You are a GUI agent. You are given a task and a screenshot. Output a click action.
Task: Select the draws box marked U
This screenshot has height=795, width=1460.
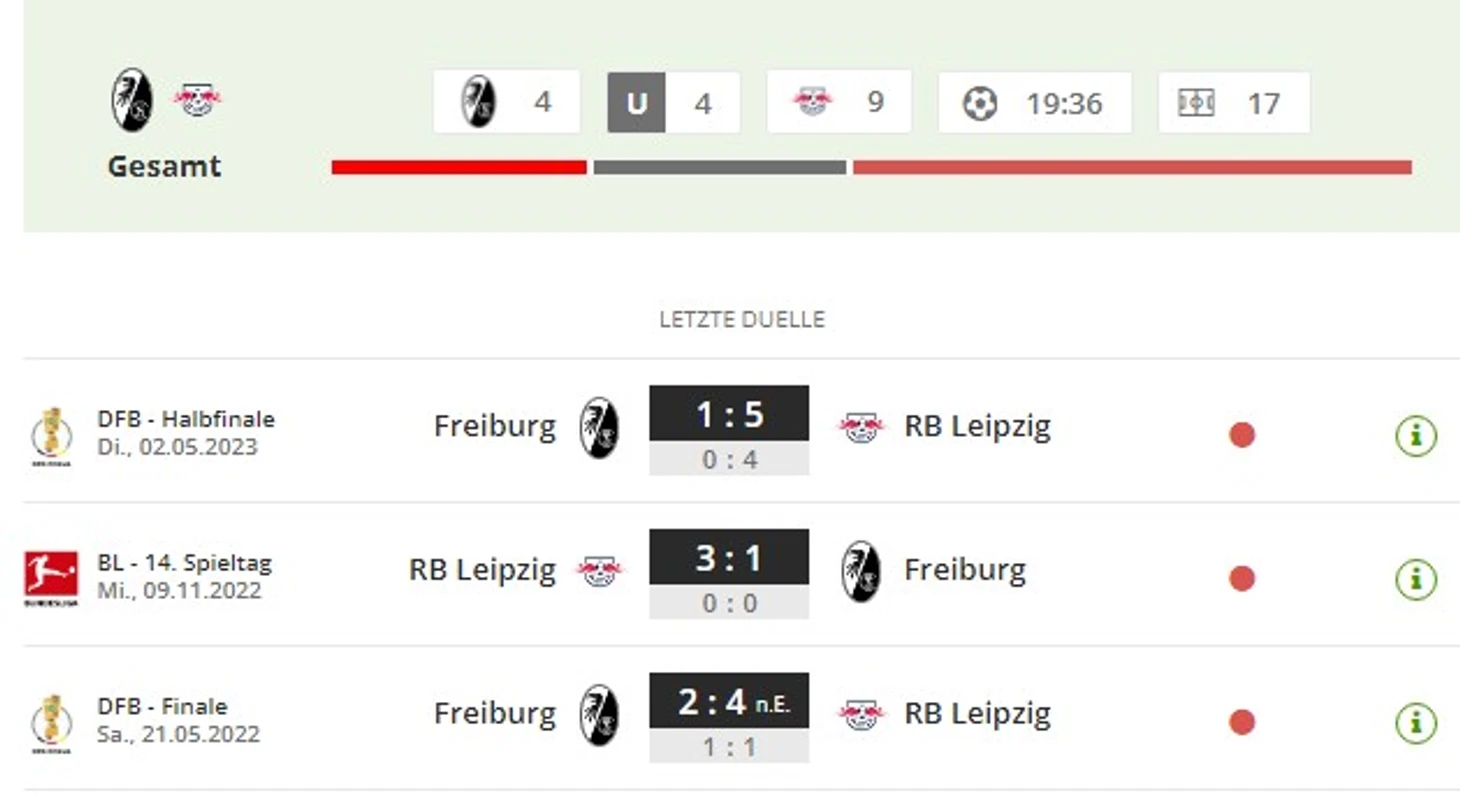pyautogui.click(x=674, y=102)
